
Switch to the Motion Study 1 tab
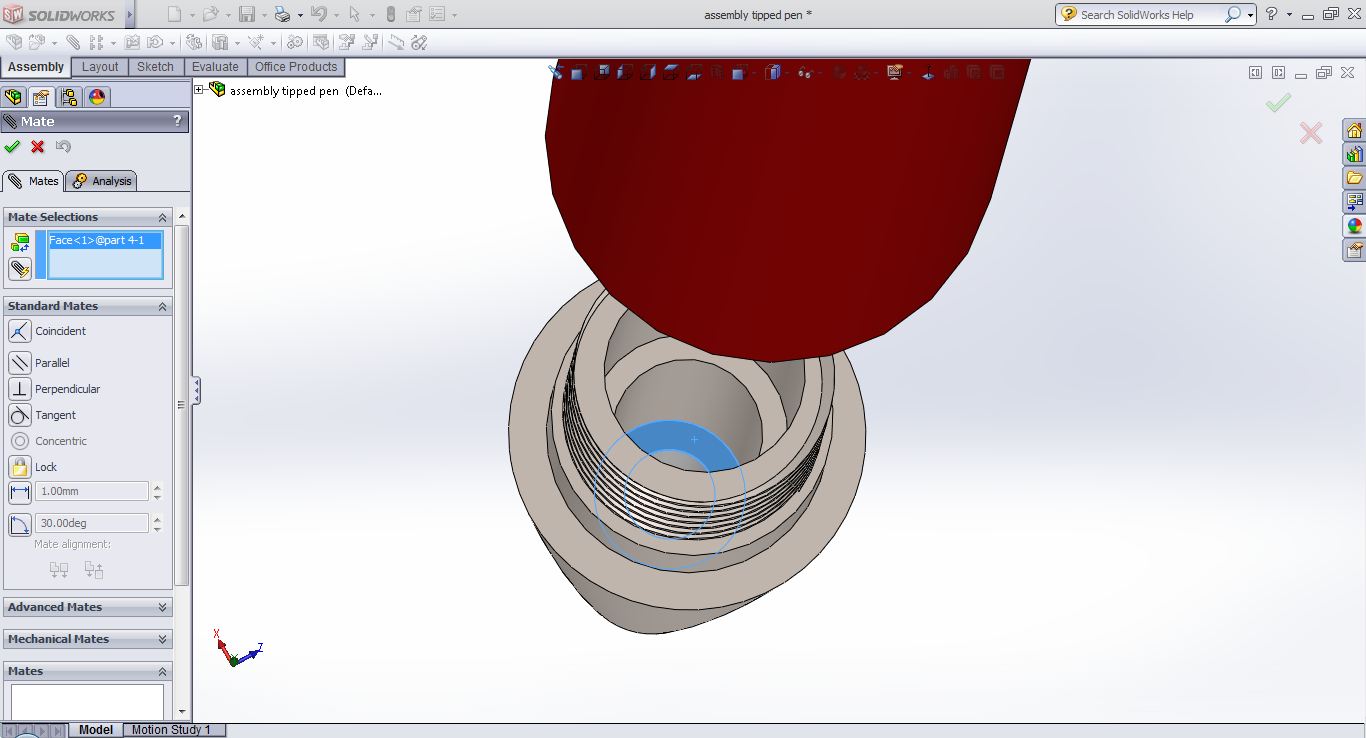pos(171,730)
